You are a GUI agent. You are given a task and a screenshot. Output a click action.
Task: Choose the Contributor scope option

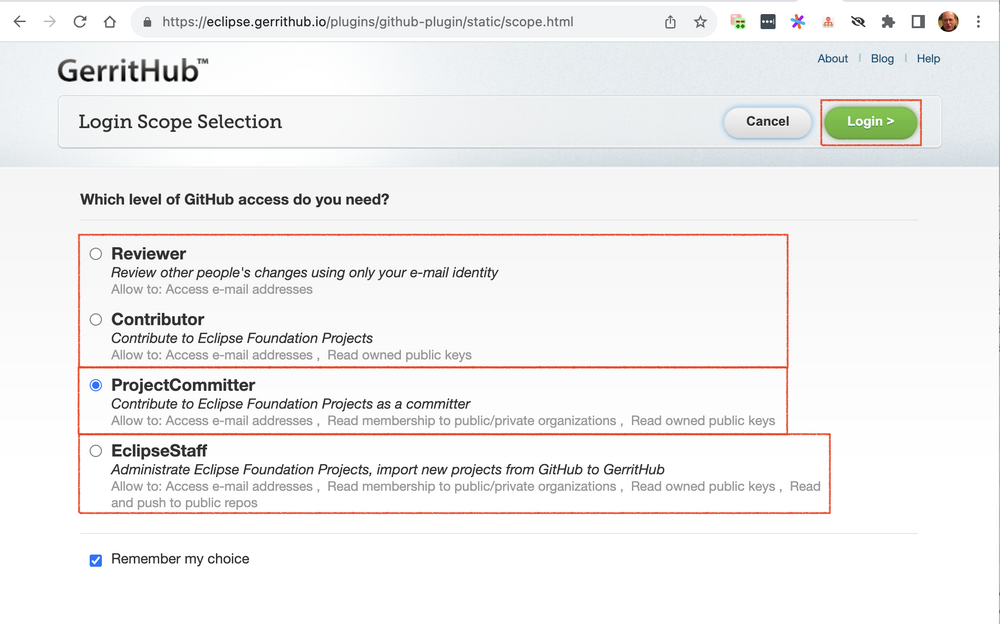[95, 319]
